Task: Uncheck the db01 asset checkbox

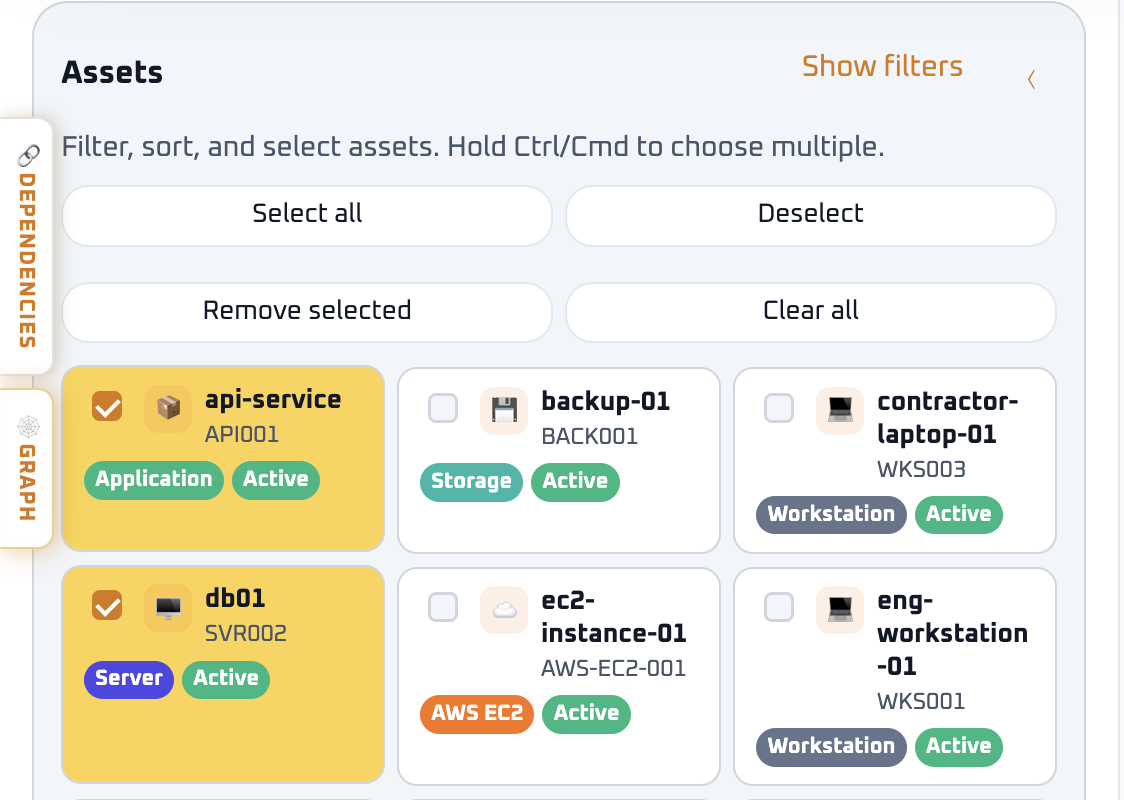Action: pos(107,605)
